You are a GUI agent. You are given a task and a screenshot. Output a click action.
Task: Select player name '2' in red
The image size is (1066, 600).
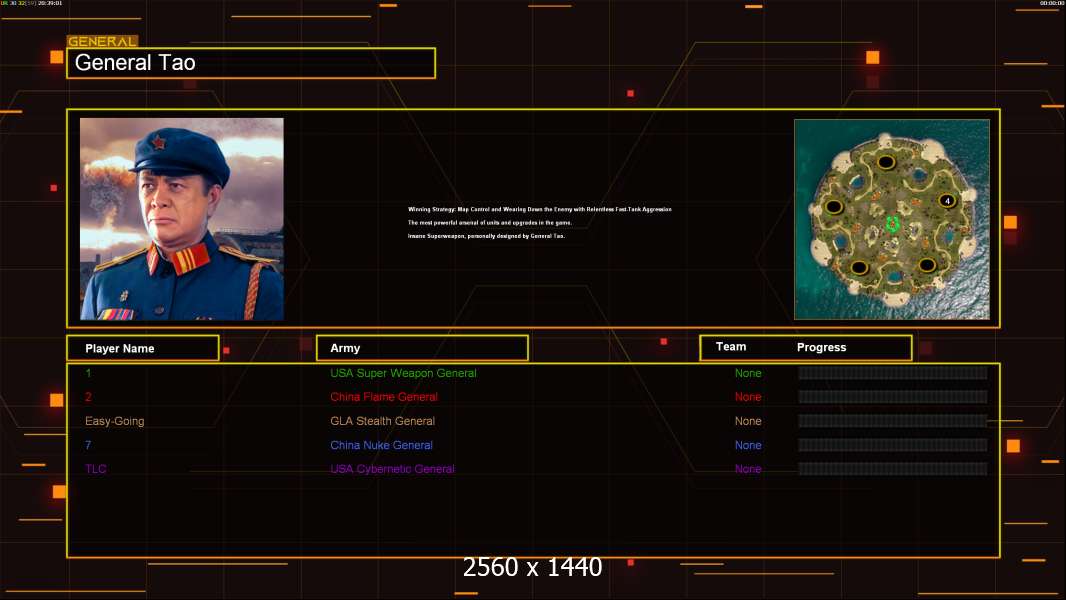(88, 397)
